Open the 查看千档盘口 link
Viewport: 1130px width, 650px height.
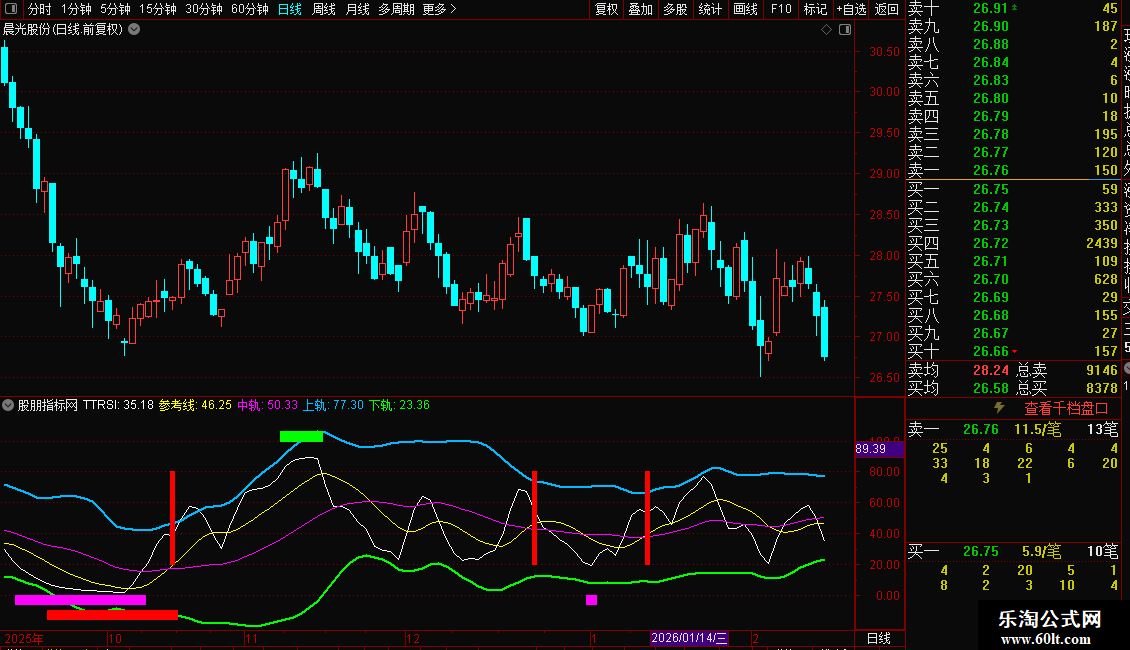point(1066,408)
